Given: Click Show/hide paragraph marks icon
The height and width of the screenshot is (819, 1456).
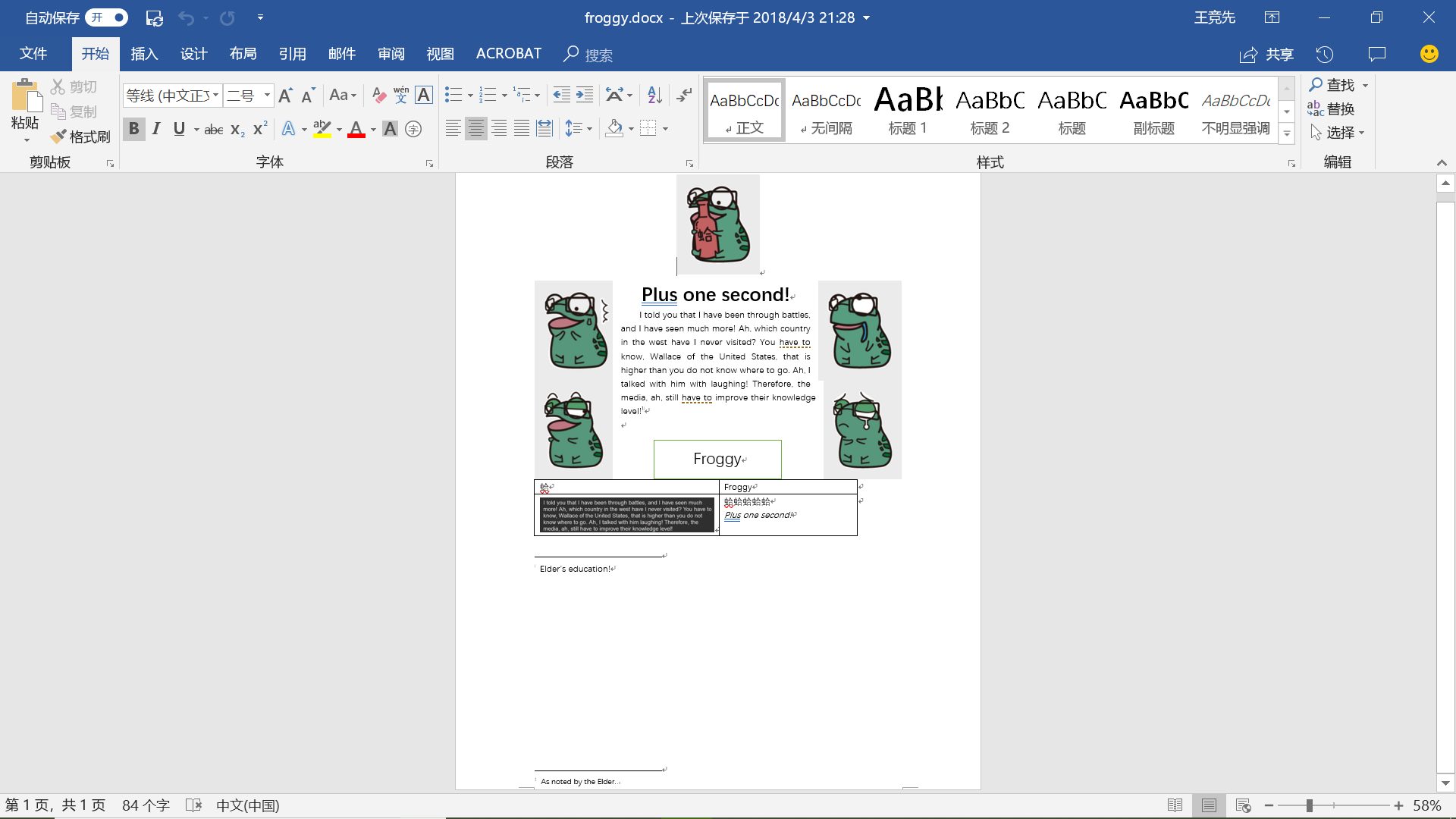Looking at the screenshot, I should pyautogui.click(x=684, y=96).
